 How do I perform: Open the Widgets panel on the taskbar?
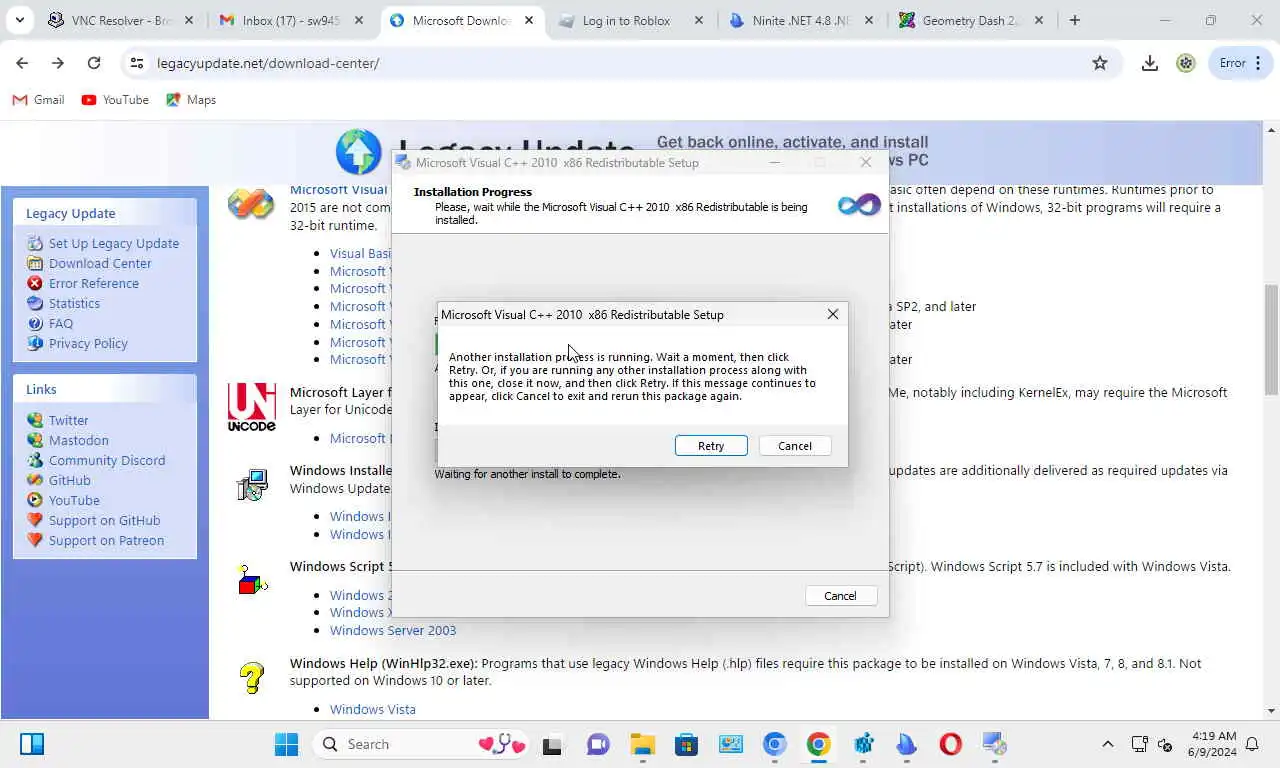32,744
